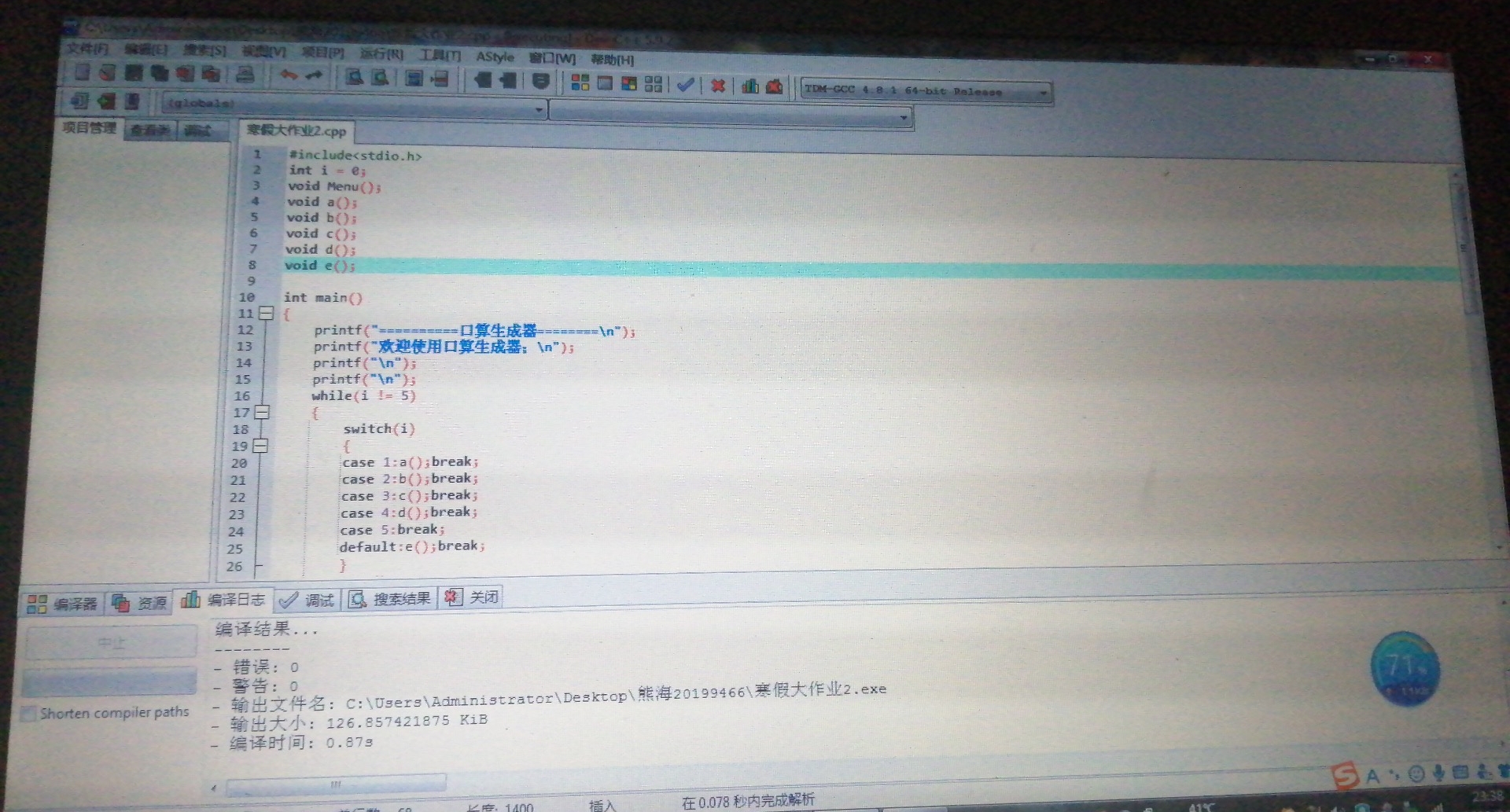Screen dimensions: 1510x812
Task: Click the compile log horizontal scrollbar
Action: click(x=336, y=784)
